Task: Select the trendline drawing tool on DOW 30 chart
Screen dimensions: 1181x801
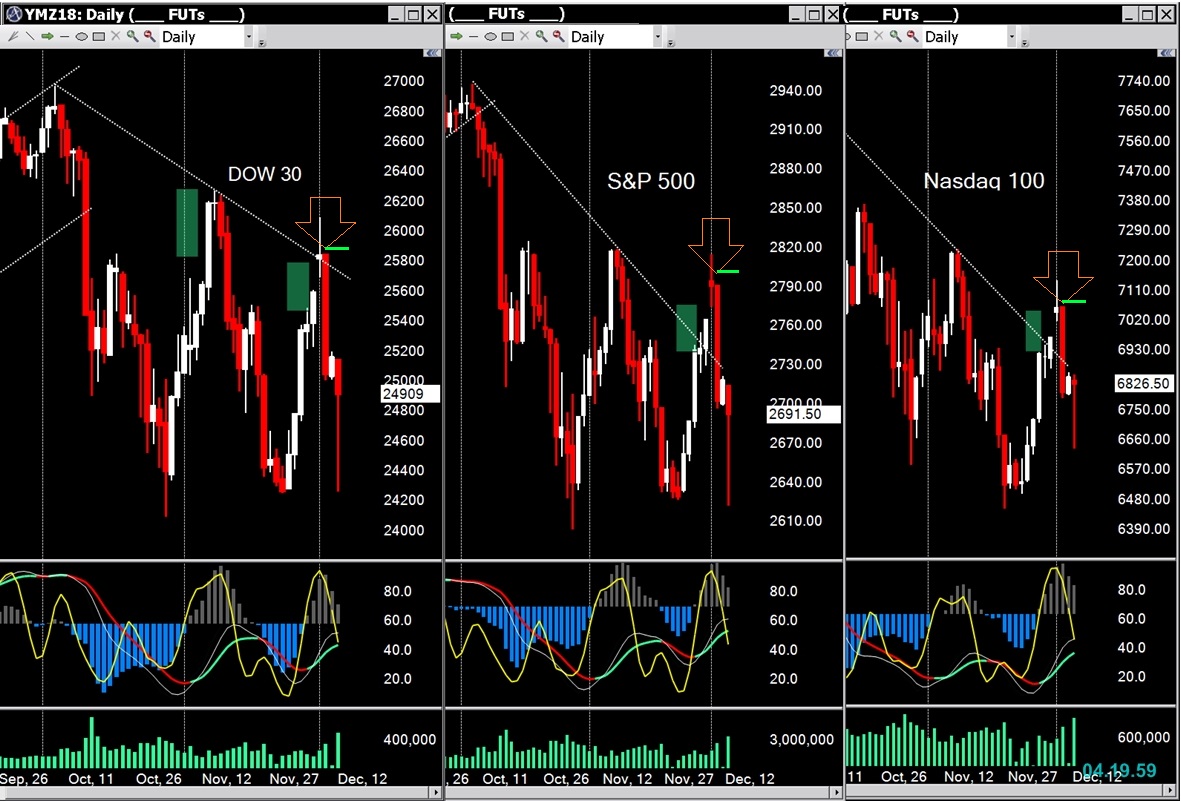Action: [30, 36]
